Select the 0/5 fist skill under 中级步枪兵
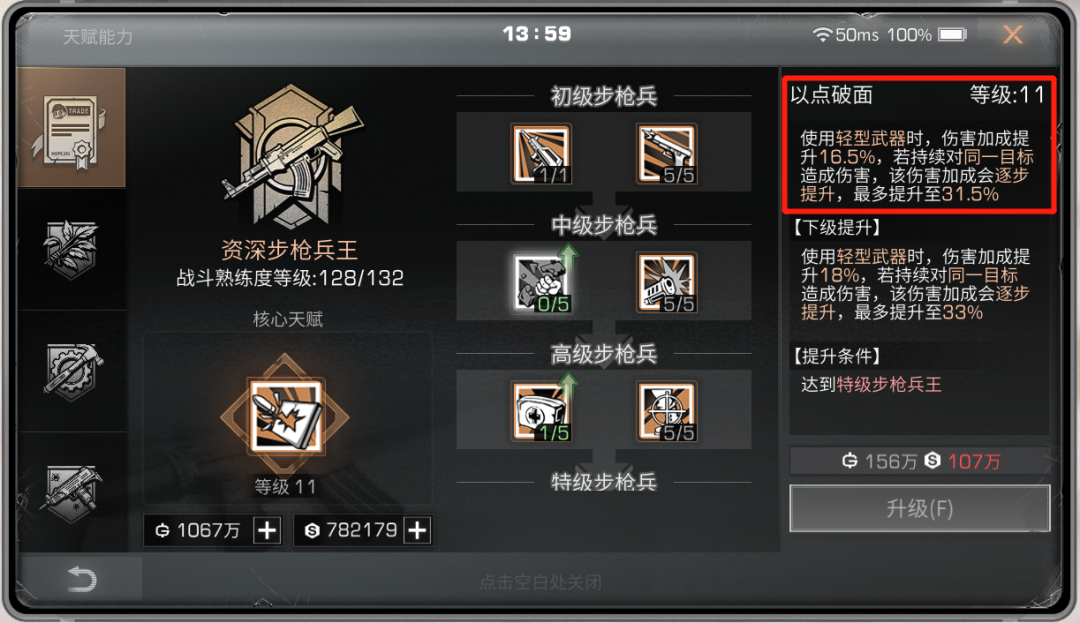1080x623 pixels. pyautogui.click(x=542, y=283)
